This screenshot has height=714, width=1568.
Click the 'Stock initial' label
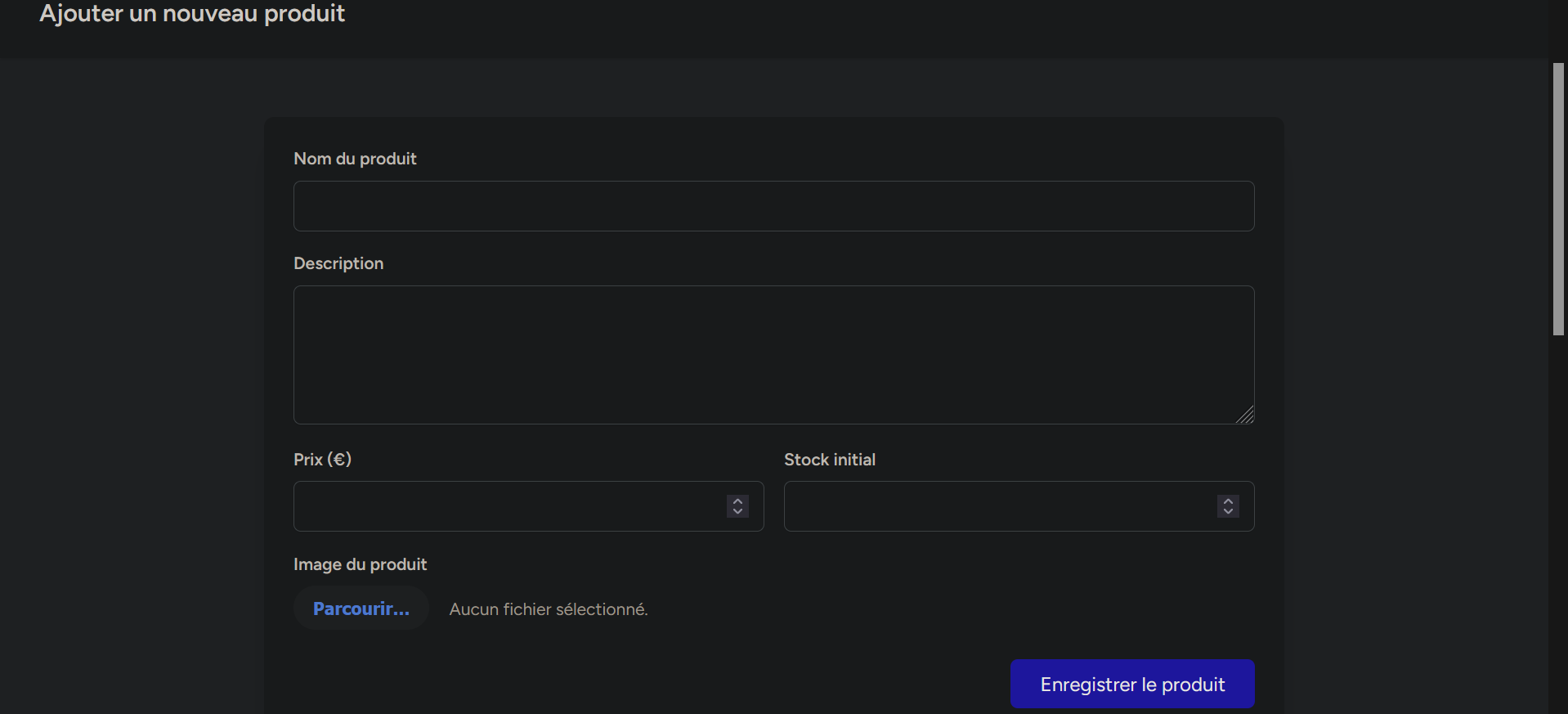coord(830,460)
